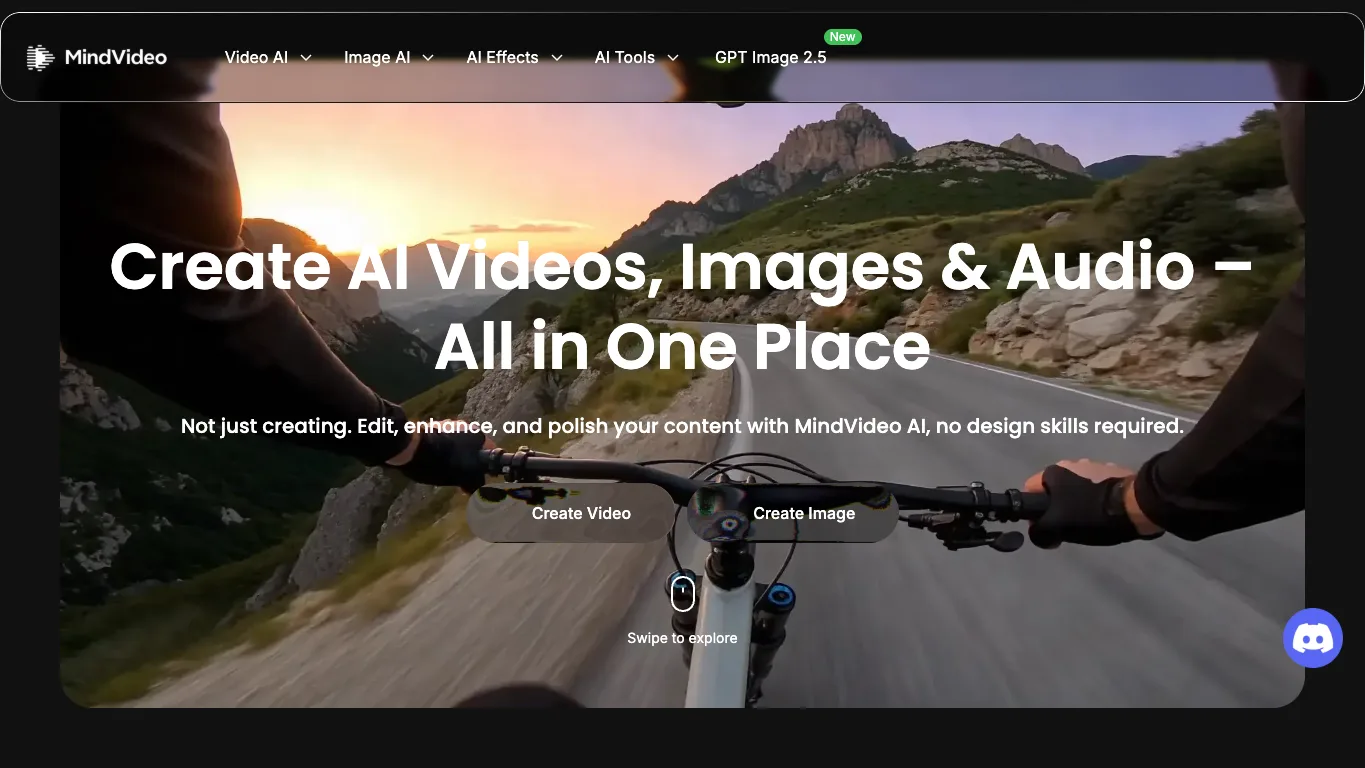The image size is (1365, 768).
Task: Click the MindVideo logo icon
Action: 40,58
